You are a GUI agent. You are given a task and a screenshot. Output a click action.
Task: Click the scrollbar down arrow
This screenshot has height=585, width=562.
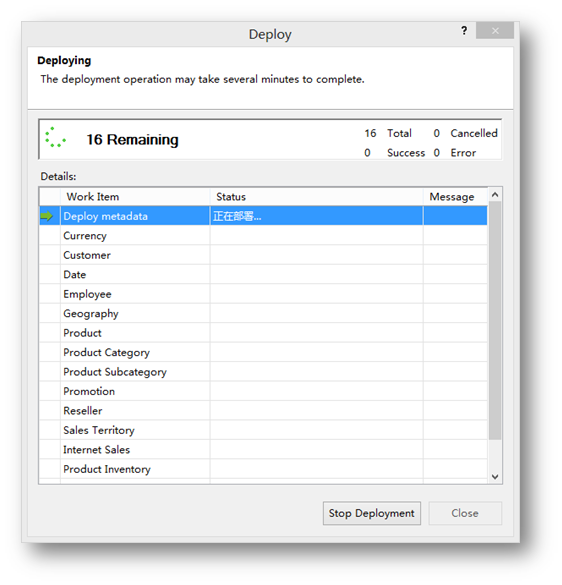(495, 476)
